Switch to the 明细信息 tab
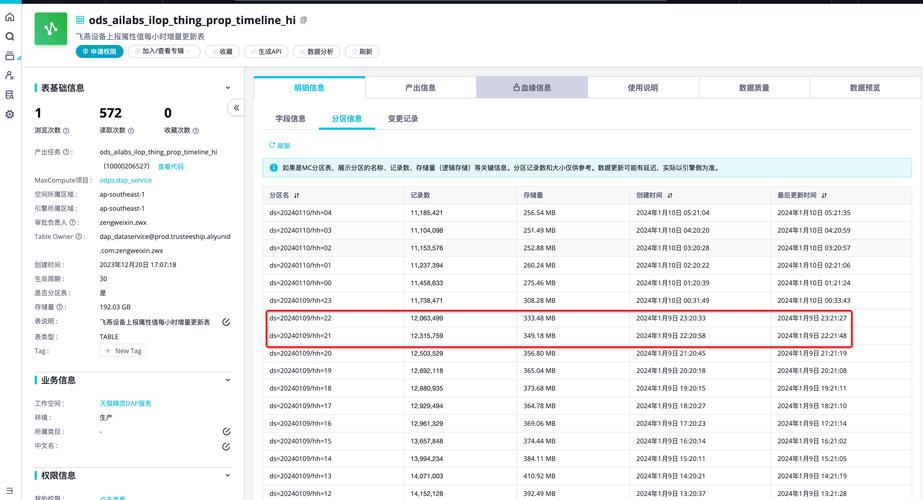Screen dimensions: 923x500 pos(309,88)
